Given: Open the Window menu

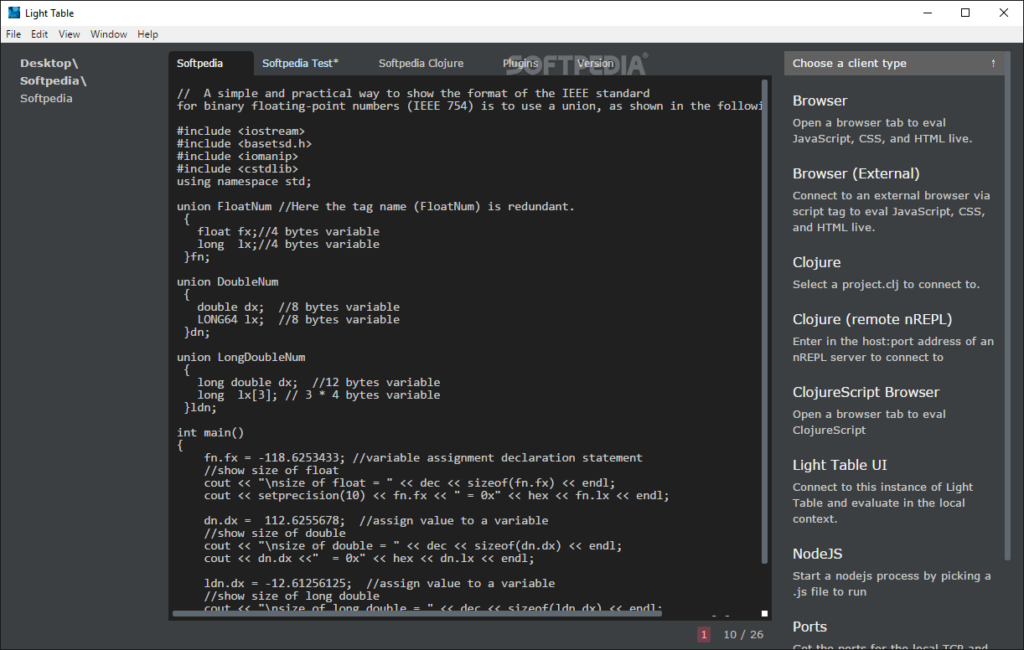Looking at the screenshot, I should coord(108,33).
